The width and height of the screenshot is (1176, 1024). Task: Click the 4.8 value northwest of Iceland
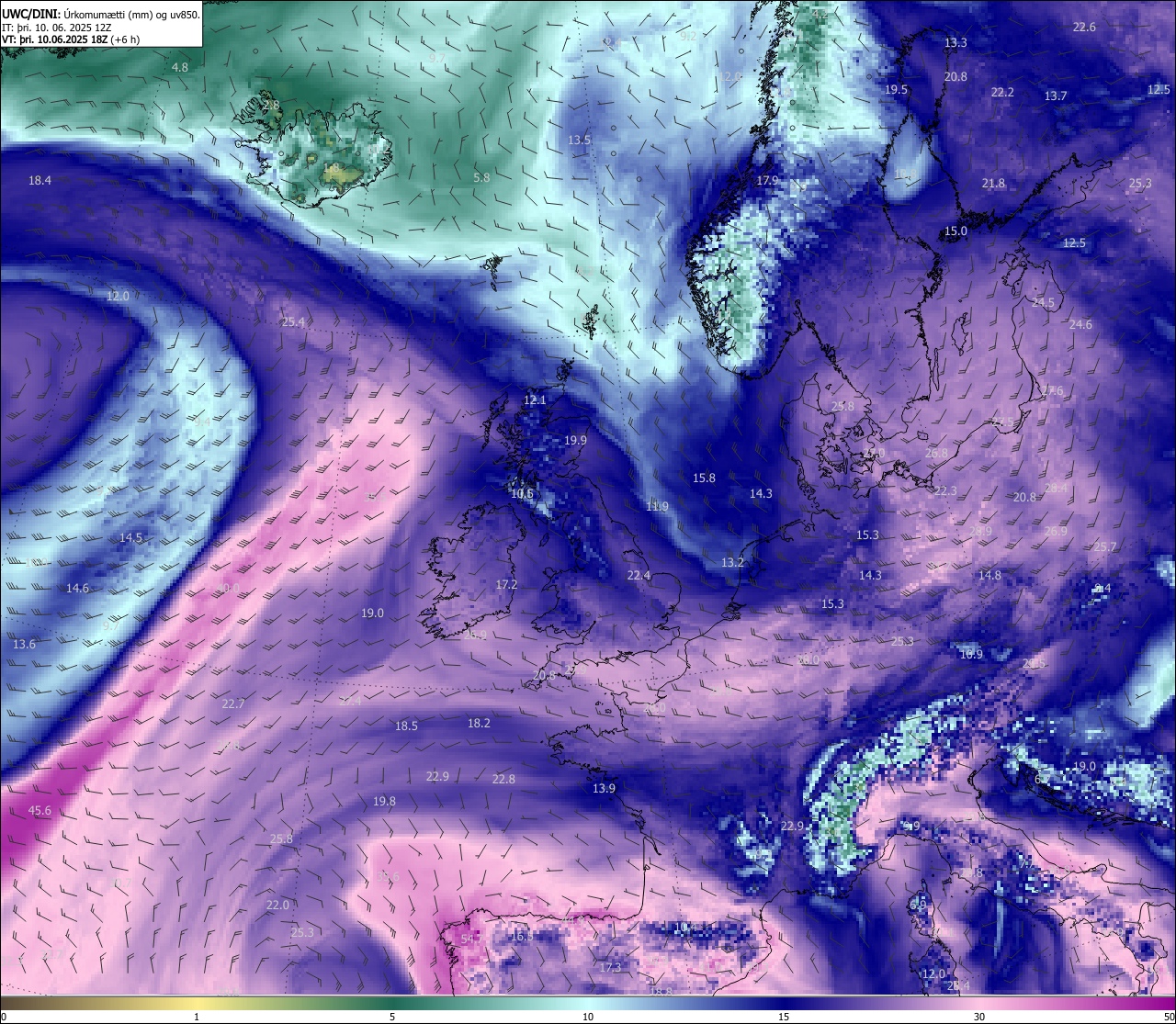(180, 68)
